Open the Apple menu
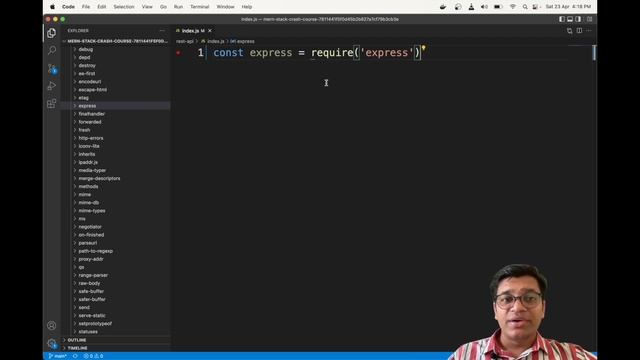 click(x=52, y=7)
